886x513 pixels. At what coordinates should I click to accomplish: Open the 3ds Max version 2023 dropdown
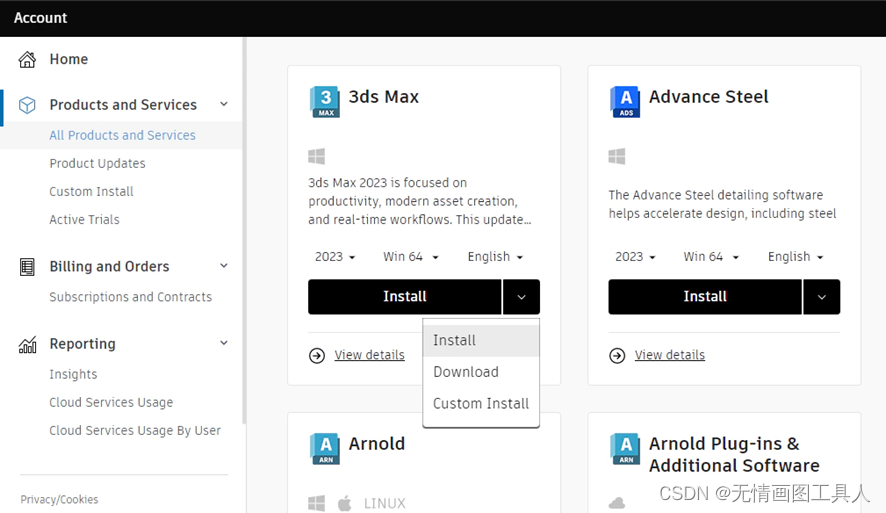(335, 257)
